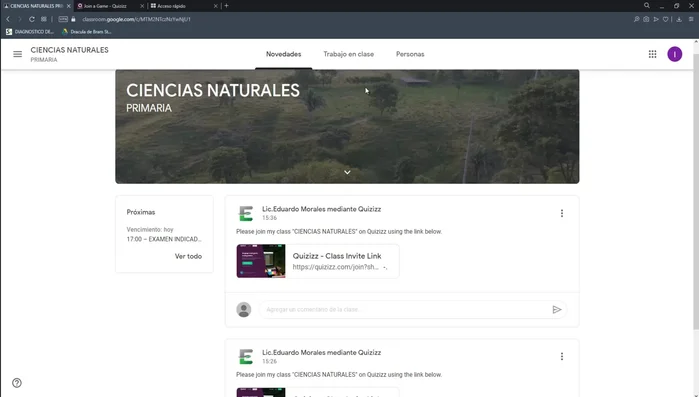Click the heart bookmark icon in address bar
The height and width of the screenshot is (397, 699).
click(x=666, y=19)
